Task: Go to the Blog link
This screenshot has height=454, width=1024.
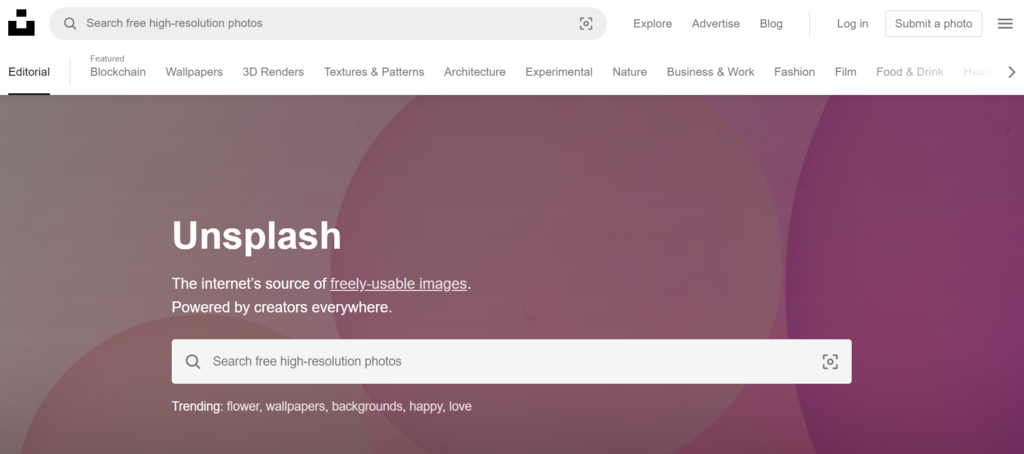Action: pyautogui.click(x=771, y=24)
